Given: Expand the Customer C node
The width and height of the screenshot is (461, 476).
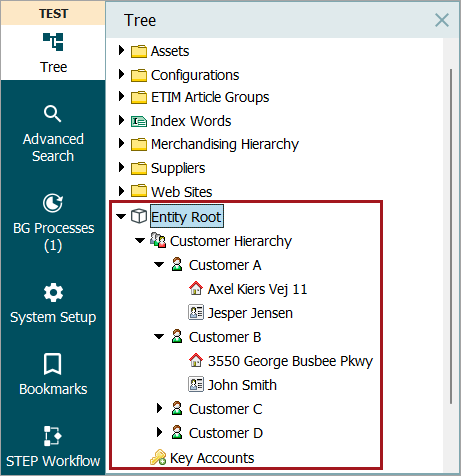Looking at the screenshot, I should (160, 408).
